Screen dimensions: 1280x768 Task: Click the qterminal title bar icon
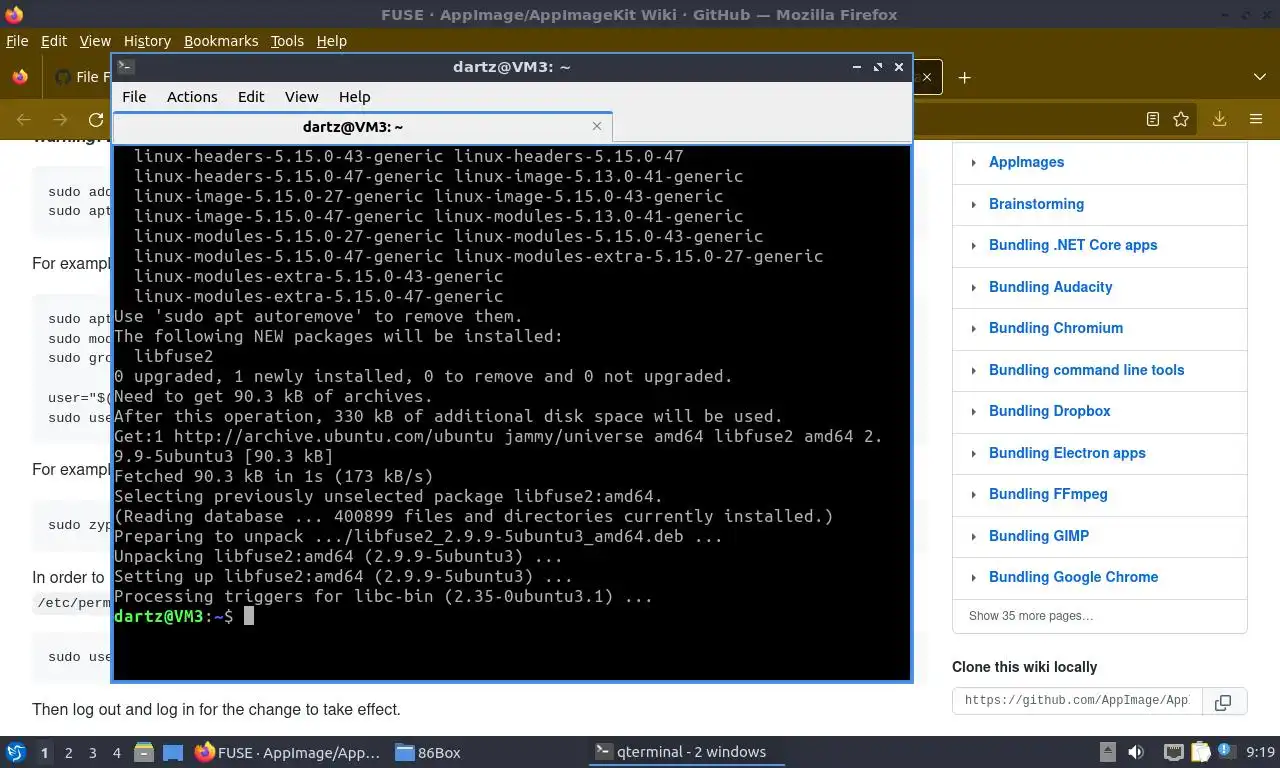pos(125,67)
